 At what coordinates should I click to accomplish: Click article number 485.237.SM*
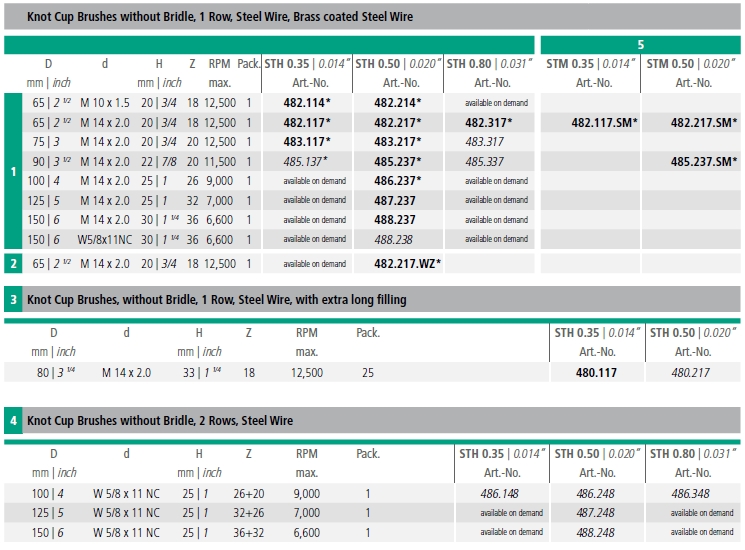coord(704,161)
